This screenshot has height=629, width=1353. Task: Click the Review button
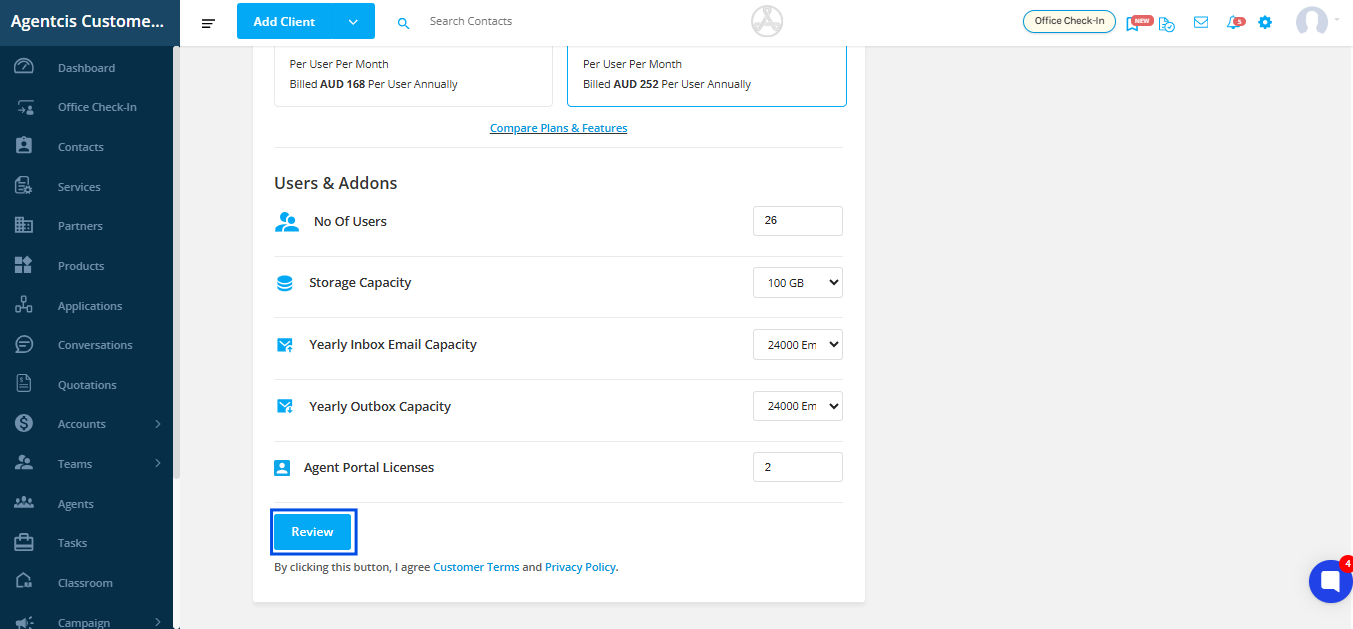(x=312, y=532)
